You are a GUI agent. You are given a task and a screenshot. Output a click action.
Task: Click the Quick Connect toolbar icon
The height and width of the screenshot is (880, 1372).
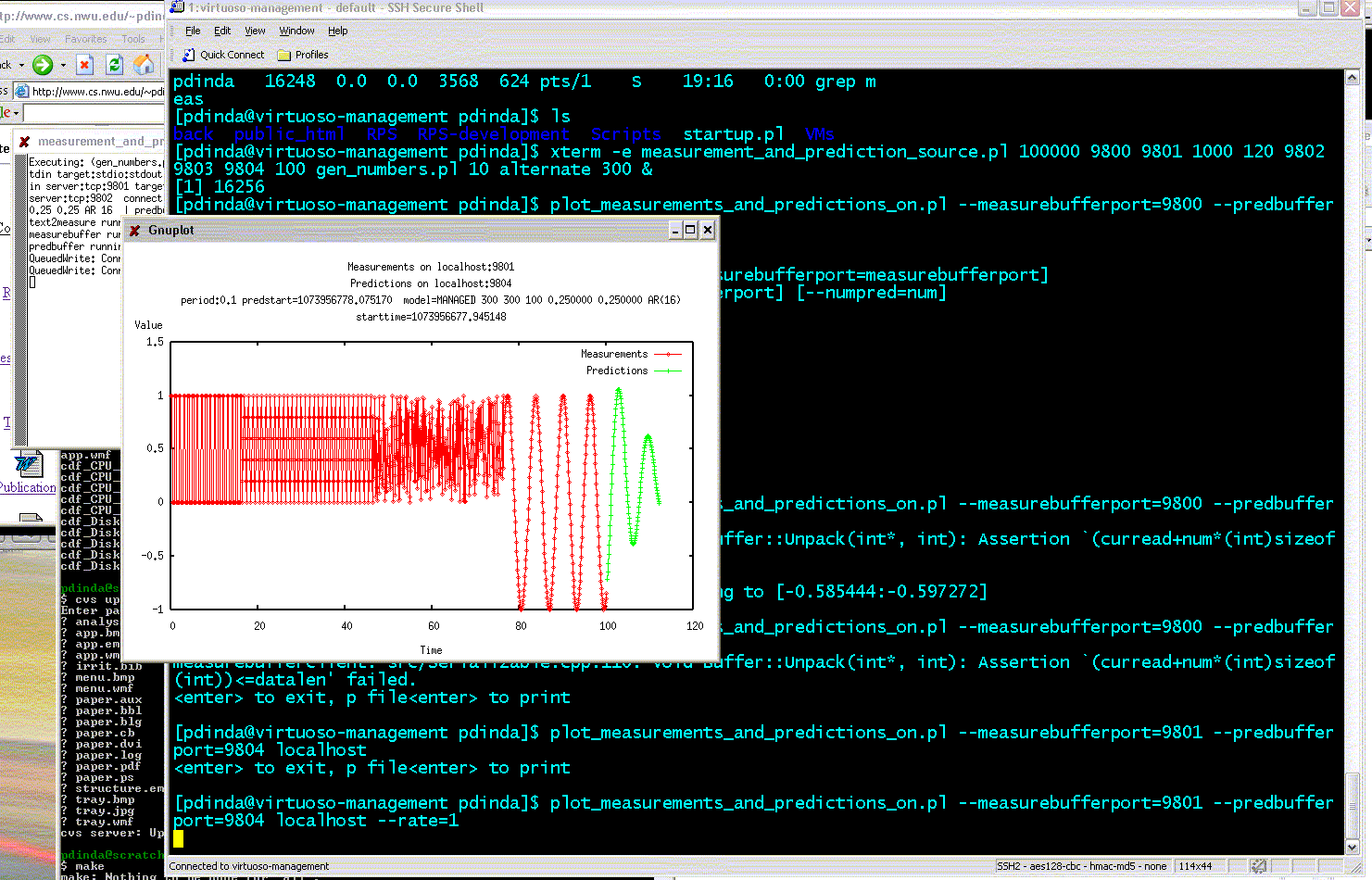[189, 55]
